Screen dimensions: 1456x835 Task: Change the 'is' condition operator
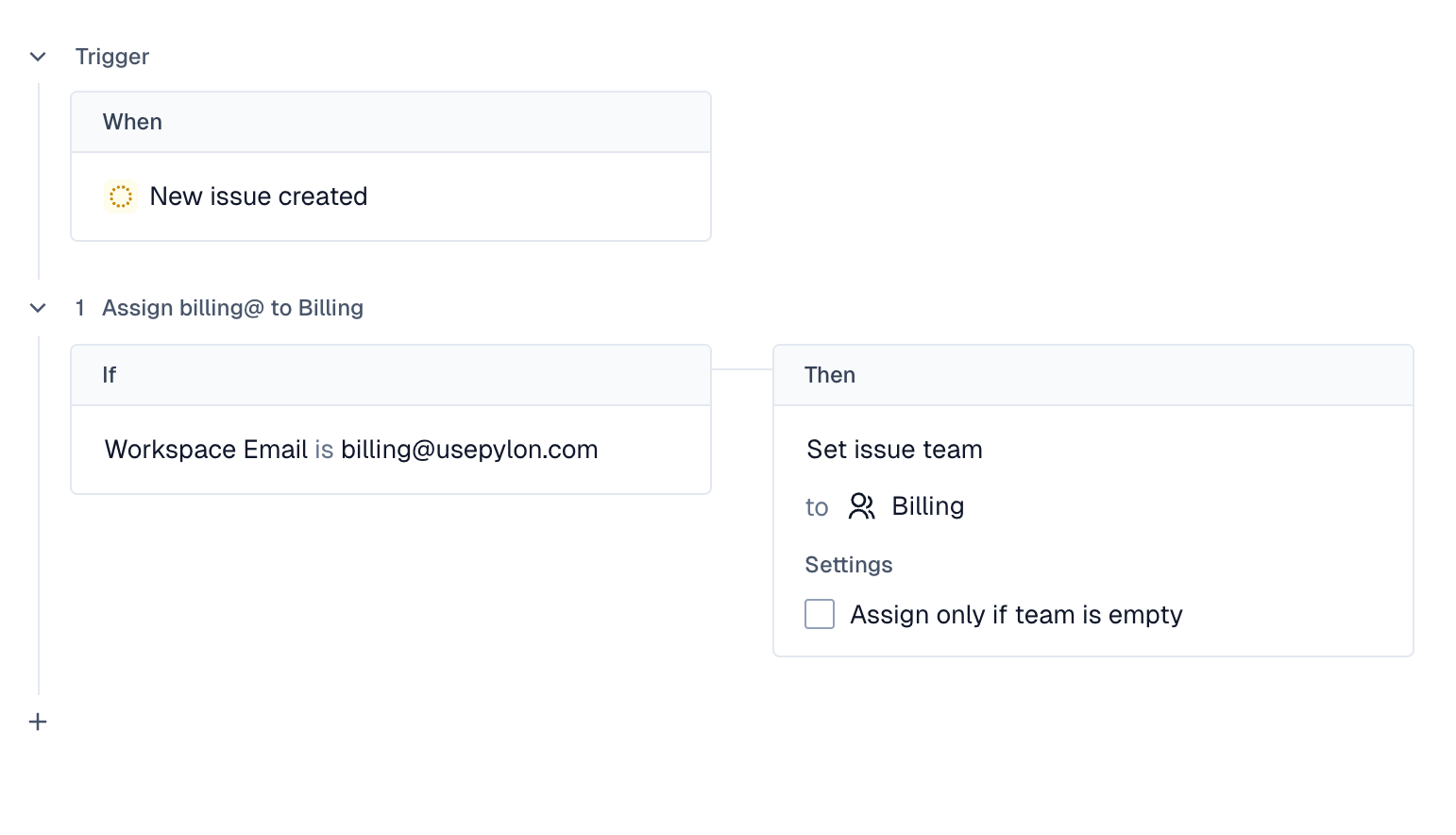coord(324,450)
